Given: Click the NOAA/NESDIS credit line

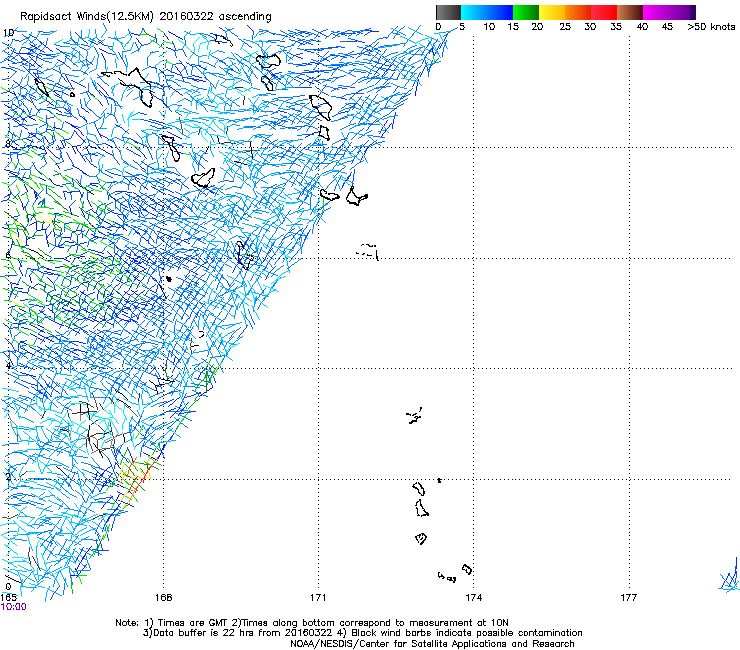Looking at the screenshot, I should pyautogui.click(x=432, y=644).
